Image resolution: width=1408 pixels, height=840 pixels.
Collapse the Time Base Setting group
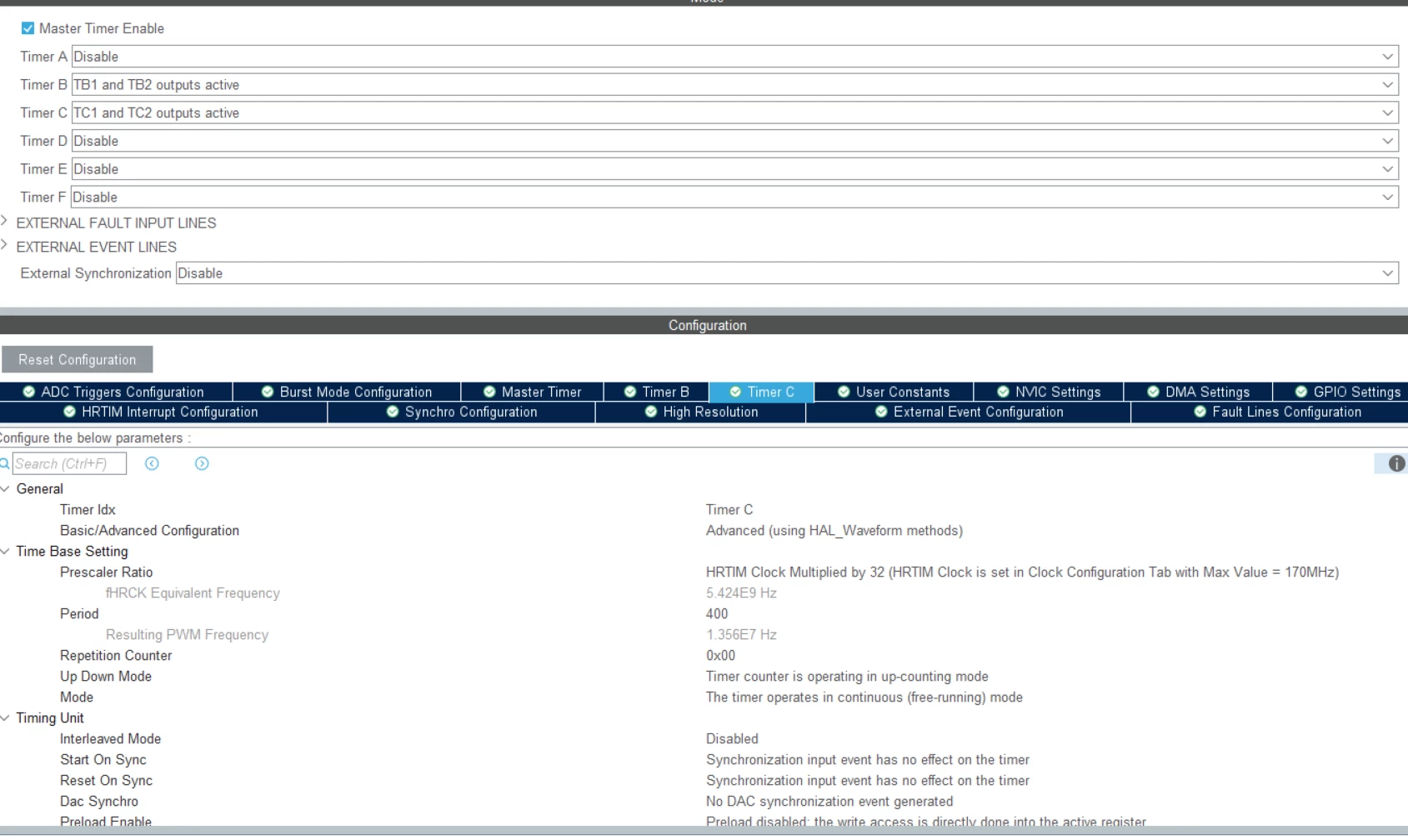pyautogui.click(x=5, y=552)
